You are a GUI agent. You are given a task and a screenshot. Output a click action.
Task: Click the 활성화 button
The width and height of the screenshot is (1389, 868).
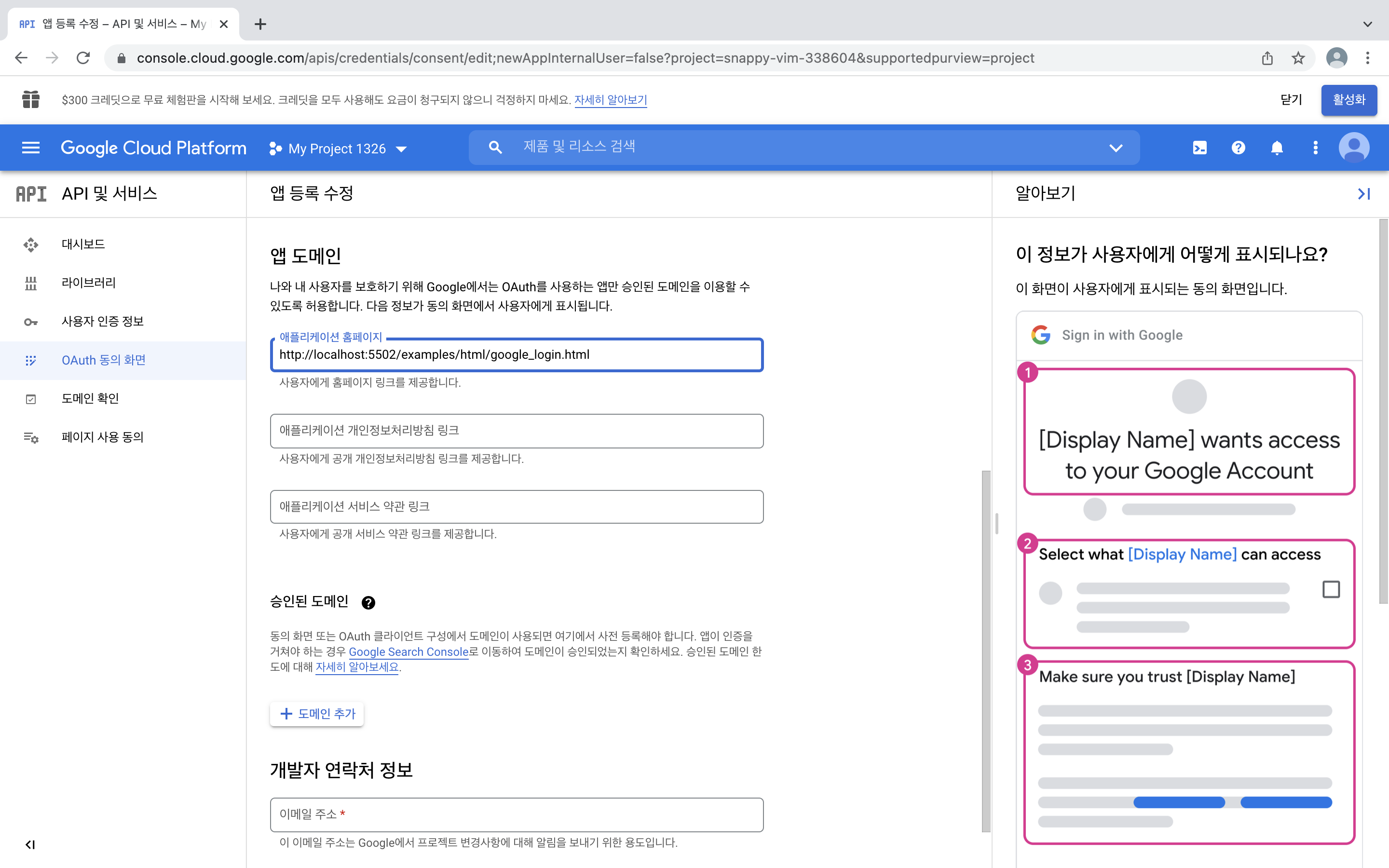pyautogui.click(x=1348, y=99)
